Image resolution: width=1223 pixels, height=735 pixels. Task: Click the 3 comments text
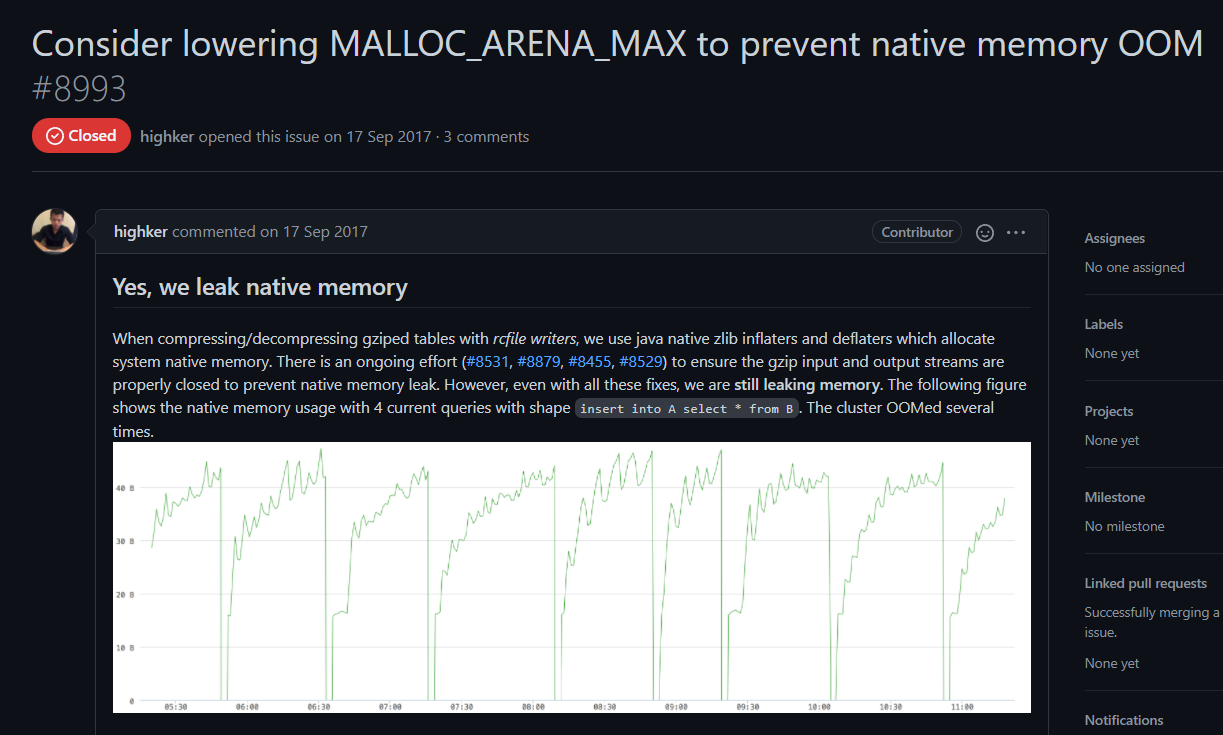point(486,136)
